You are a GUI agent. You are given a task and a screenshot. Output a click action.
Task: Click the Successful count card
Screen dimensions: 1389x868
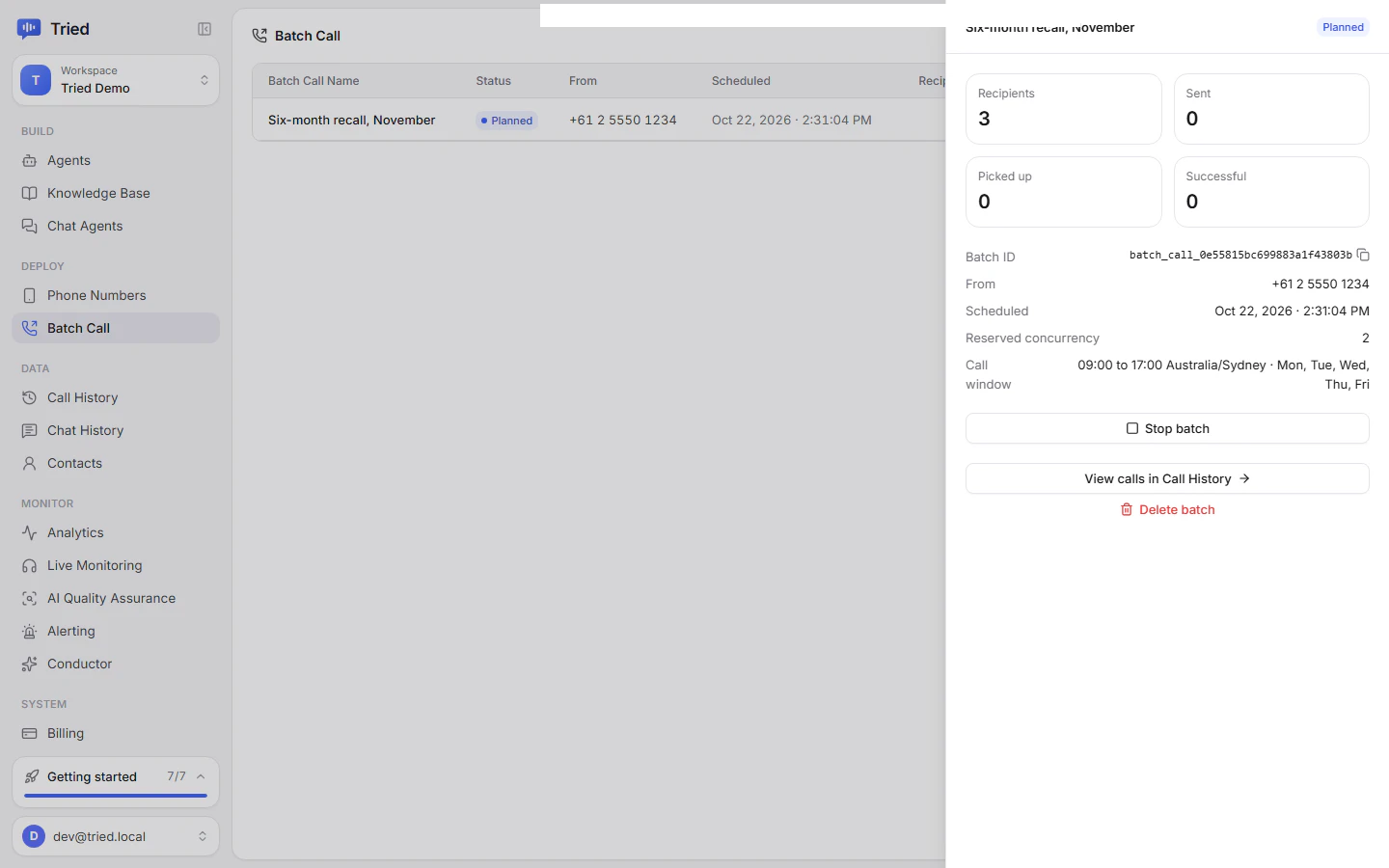pyautogui.click(x=1271, y=192)
